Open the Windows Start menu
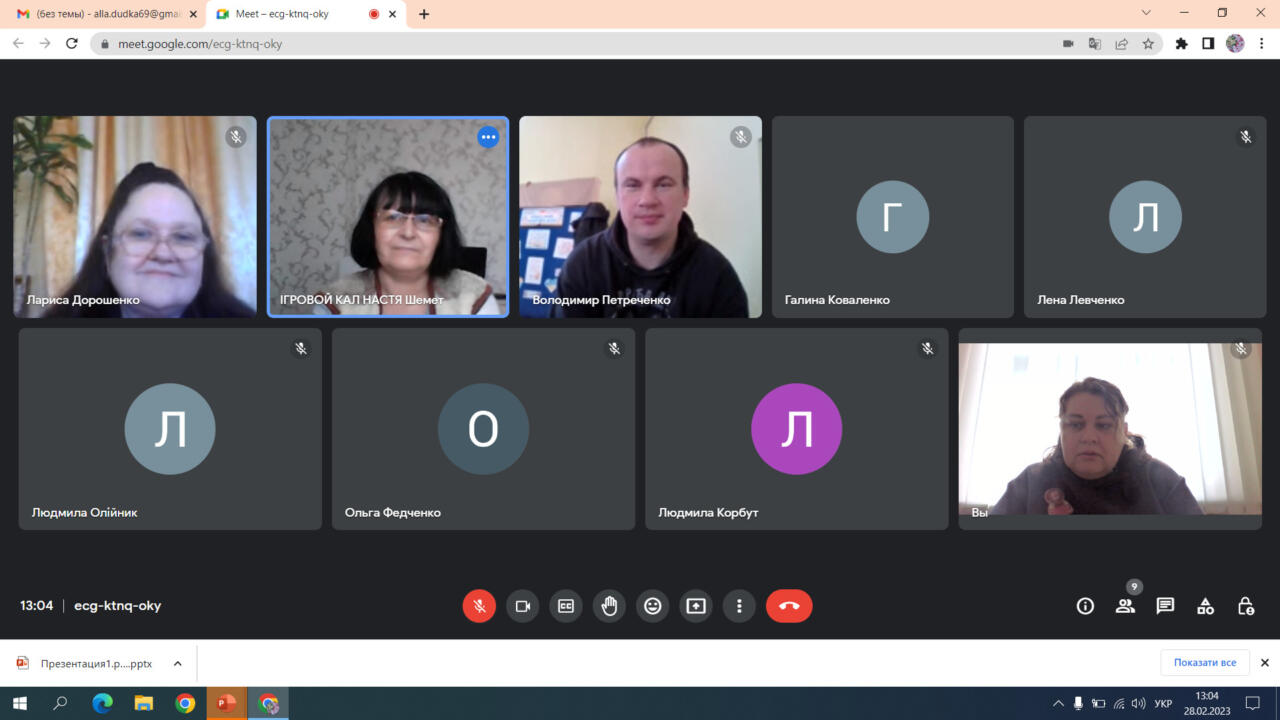1280x720 pixels. click(x=19, y=703)
